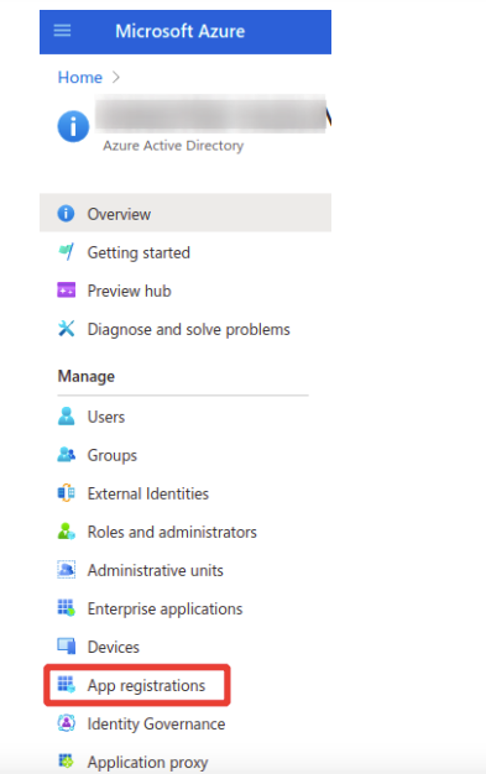Screen dimensions: 487x775
Task: Click the Administrative units icon
Action: [x=66, y=570]
